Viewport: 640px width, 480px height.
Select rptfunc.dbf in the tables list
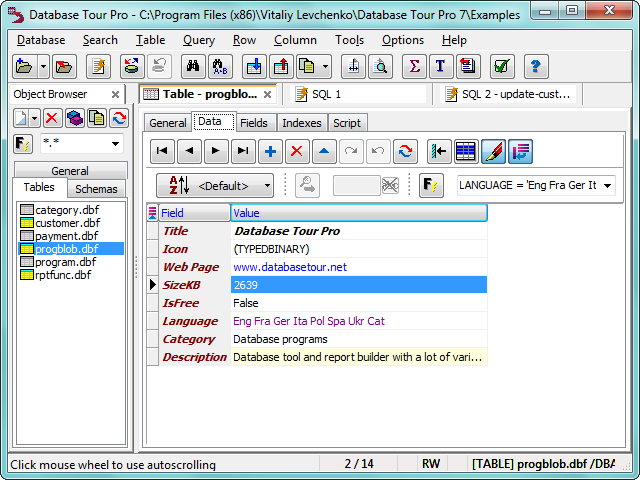pos(63,275)
